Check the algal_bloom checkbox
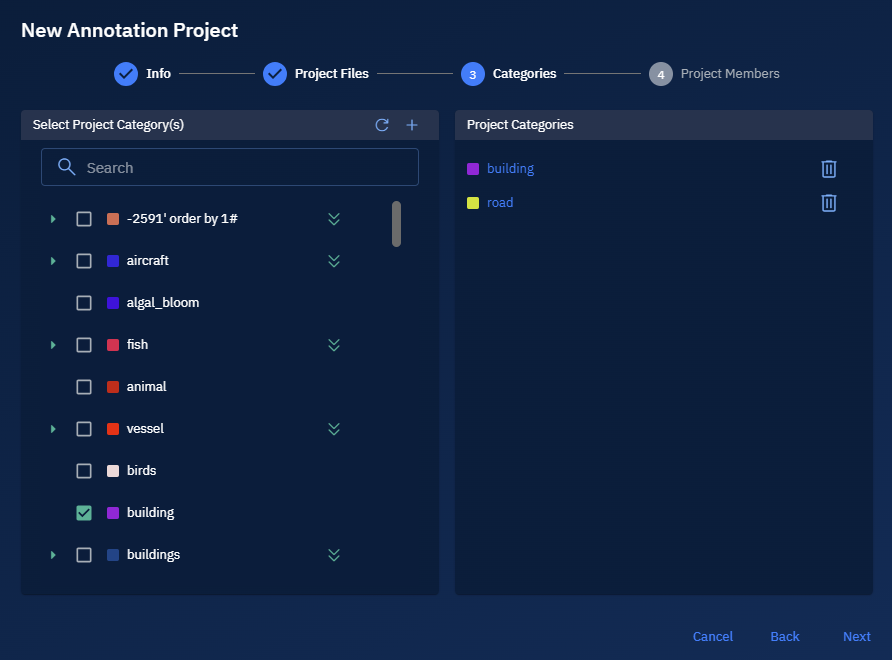892x660 pixels. pos(84,303)
